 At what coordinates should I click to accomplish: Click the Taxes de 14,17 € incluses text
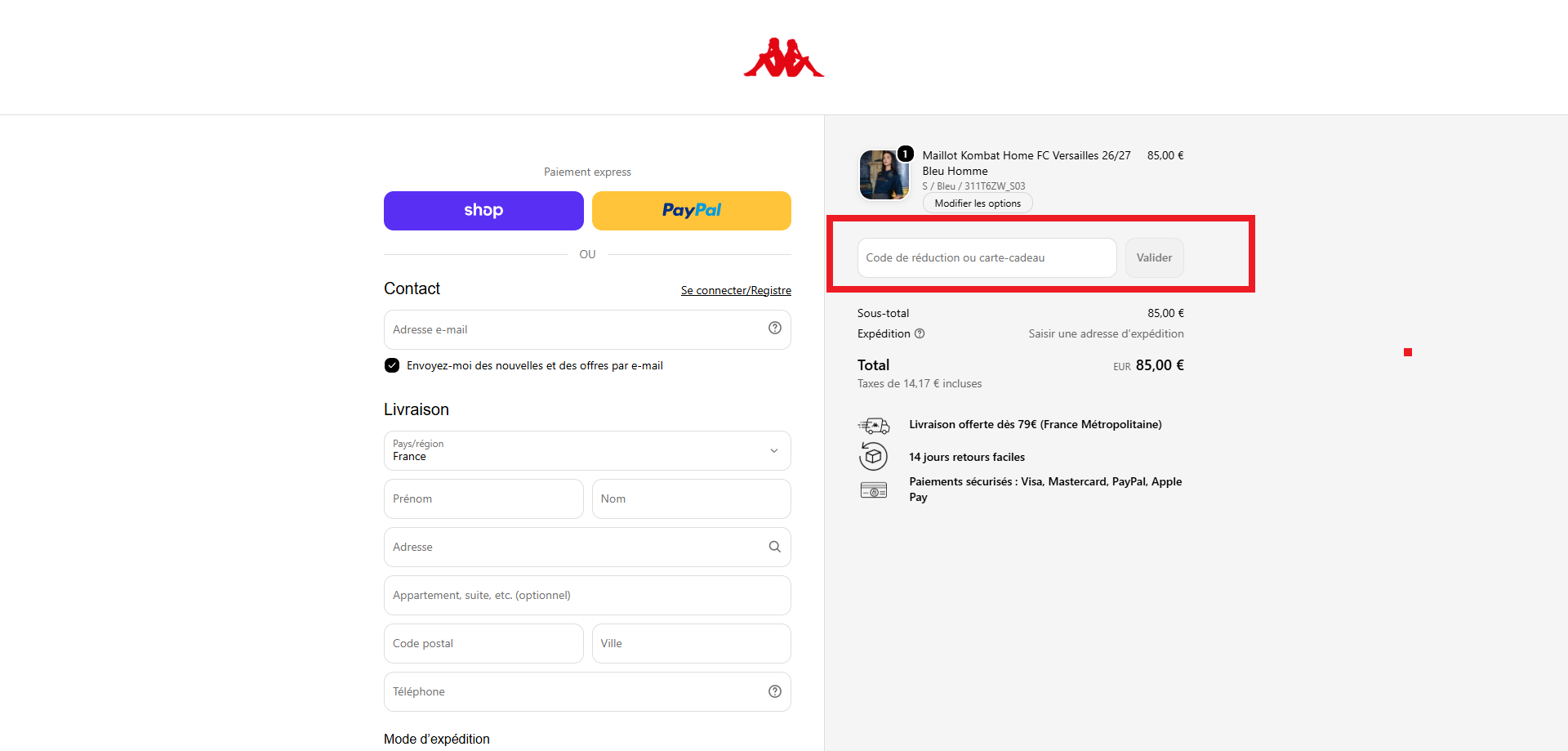(920, 383)
